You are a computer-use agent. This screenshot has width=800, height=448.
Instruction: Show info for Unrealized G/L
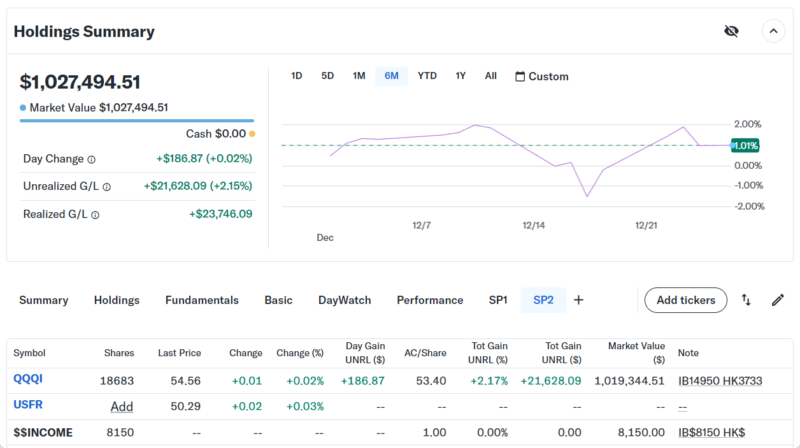(x=107, y=187)
